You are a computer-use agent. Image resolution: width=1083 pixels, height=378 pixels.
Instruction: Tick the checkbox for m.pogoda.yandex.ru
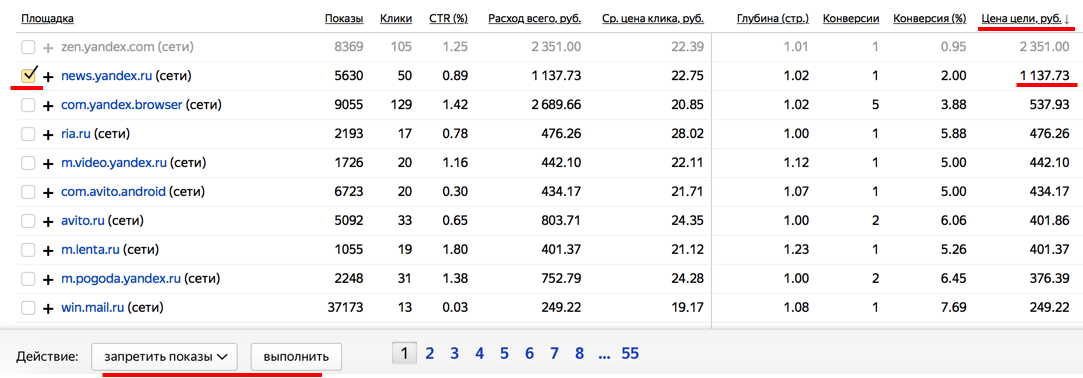point(28,278)
